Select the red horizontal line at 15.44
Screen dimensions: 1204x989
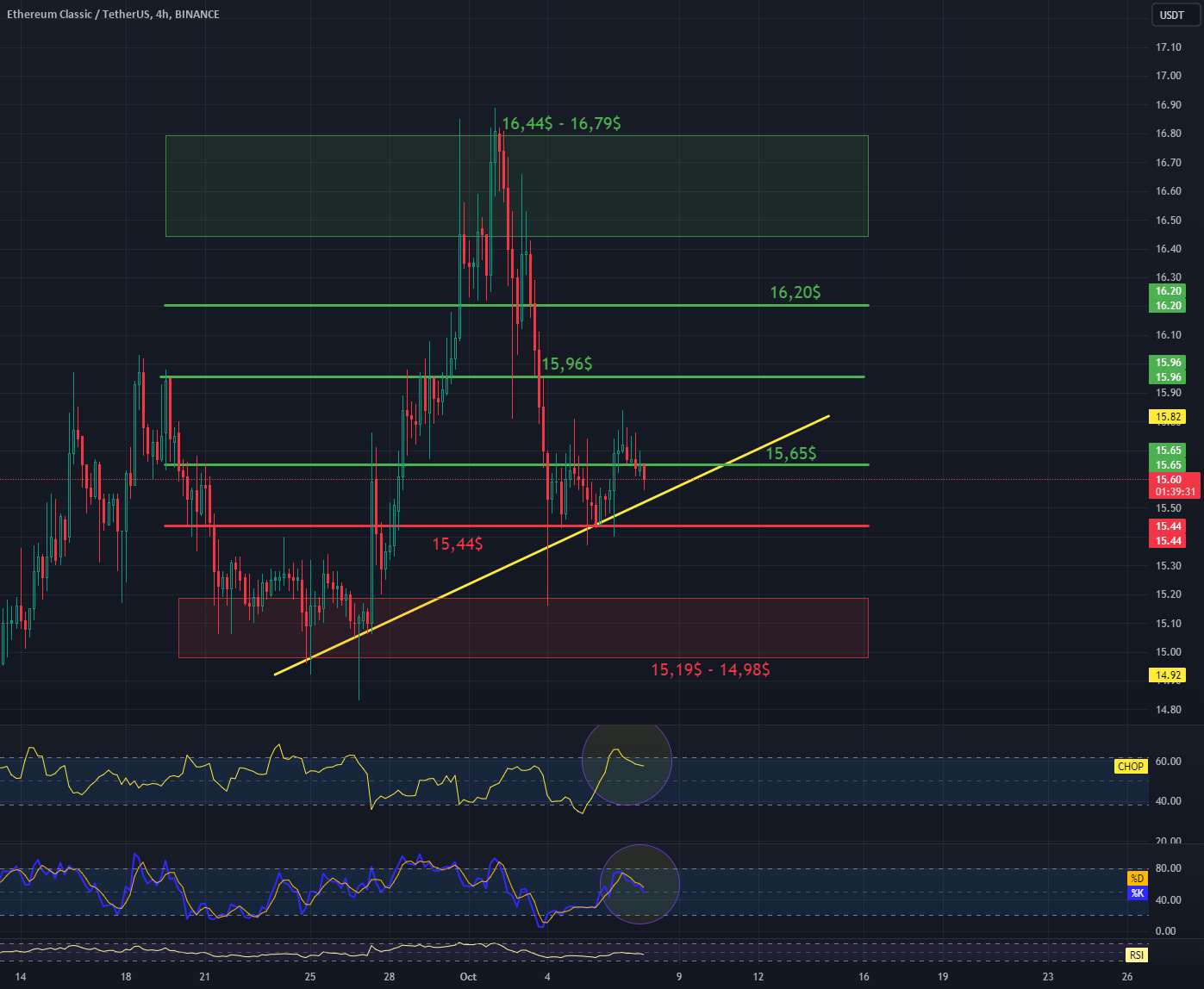click(x=516, y=526)
